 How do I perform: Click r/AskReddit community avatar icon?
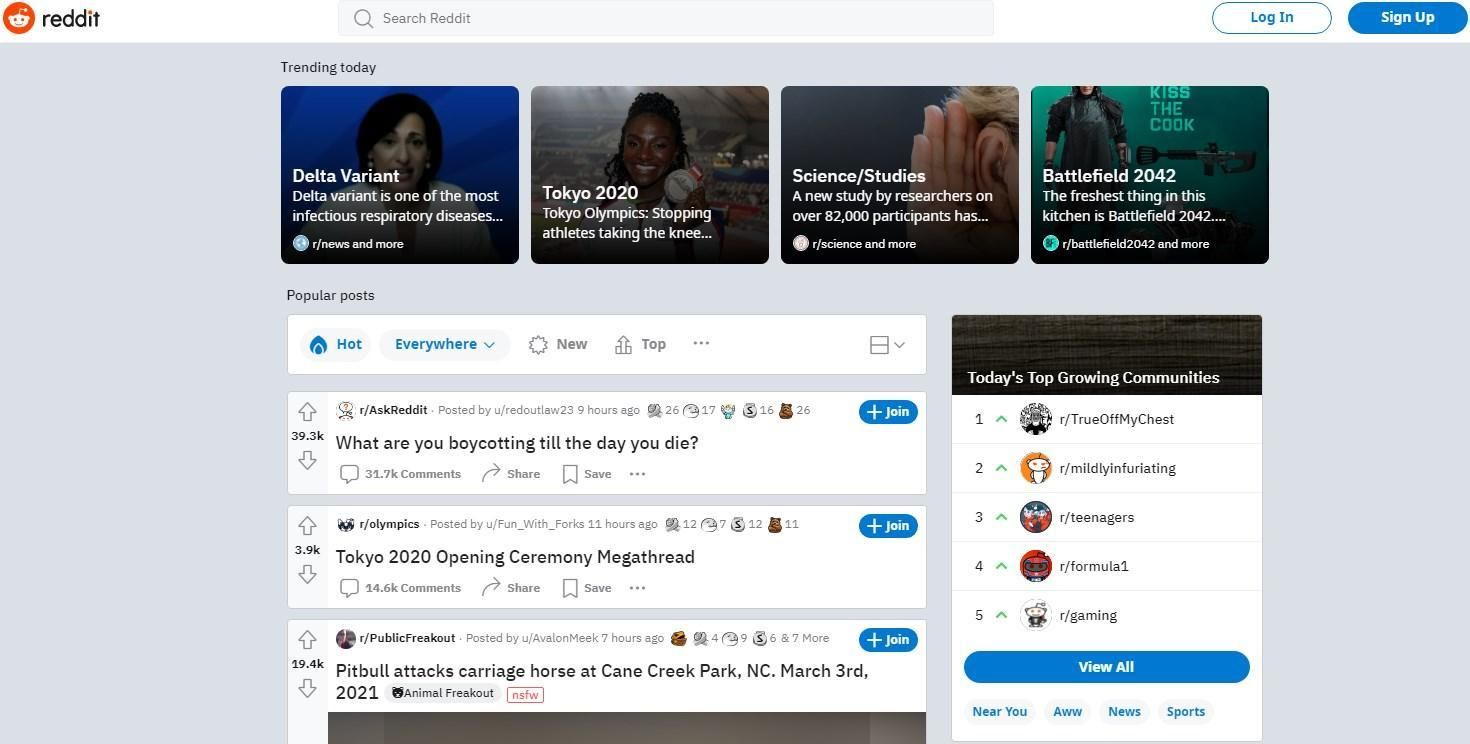pos(346,410)
